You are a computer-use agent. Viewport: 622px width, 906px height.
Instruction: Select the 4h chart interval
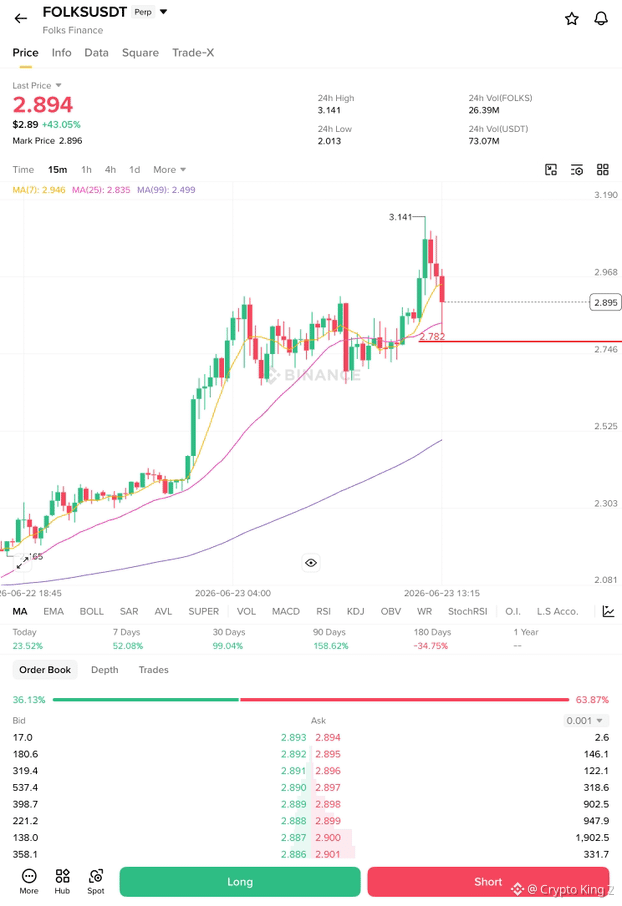(110, 169)
